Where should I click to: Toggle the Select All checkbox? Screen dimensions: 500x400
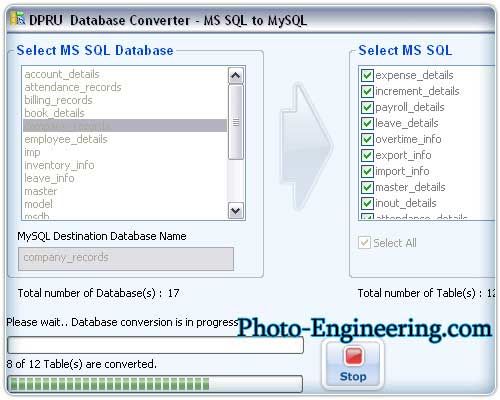[364, 242]
